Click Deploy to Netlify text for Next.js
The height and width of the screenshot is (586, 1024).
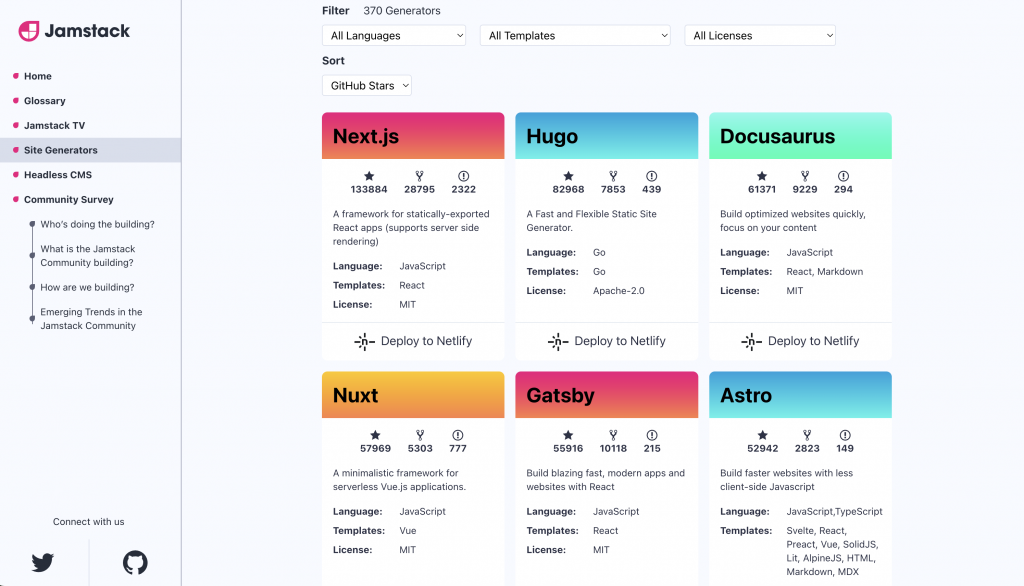click(426, 341)
